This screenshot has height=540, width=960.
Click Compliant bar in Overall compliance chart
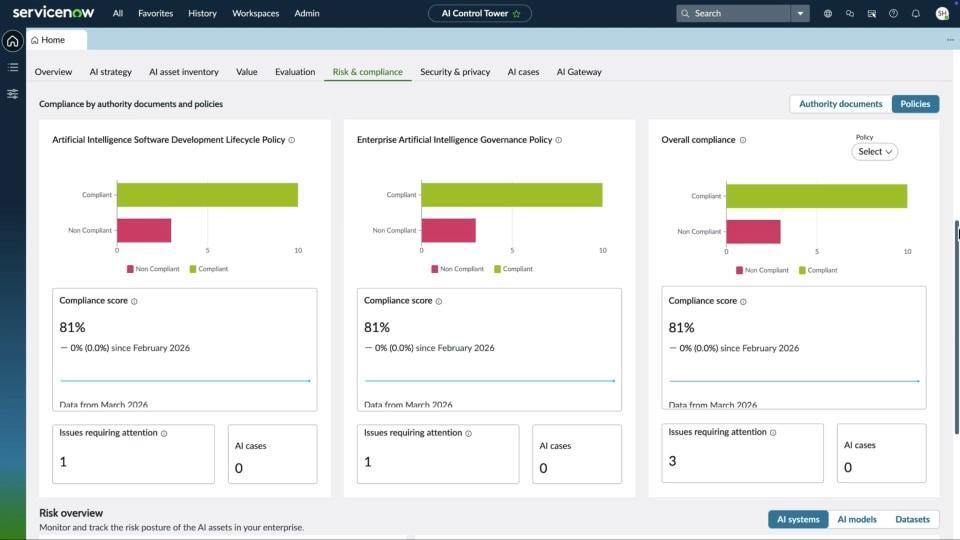point(817,197)
